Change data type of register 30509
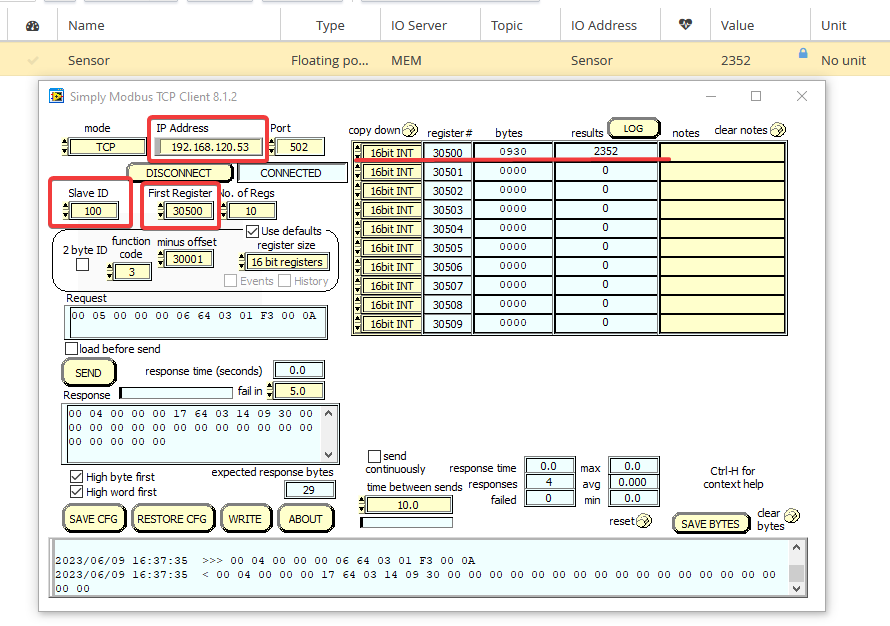The image size is (890, 626). coord(392,324)
